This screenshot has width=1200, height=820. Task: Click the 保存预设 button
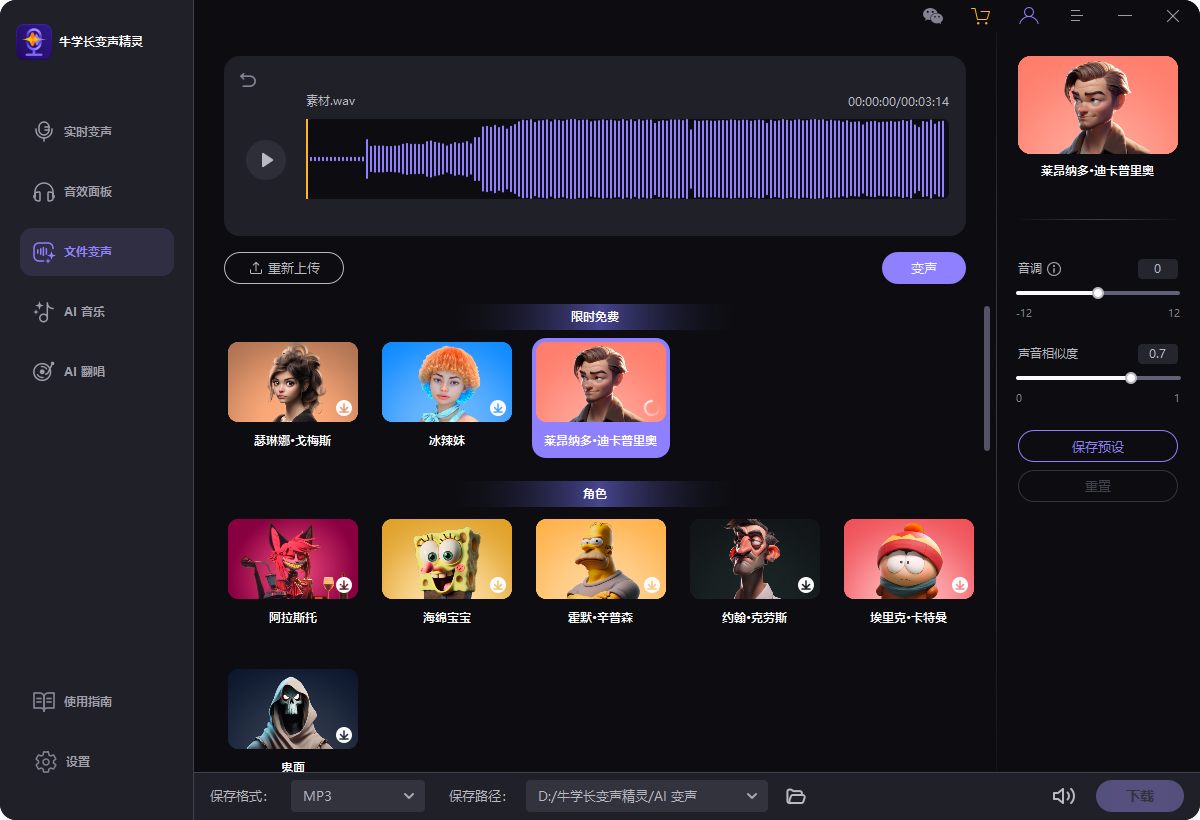(x=1098, y=446)
